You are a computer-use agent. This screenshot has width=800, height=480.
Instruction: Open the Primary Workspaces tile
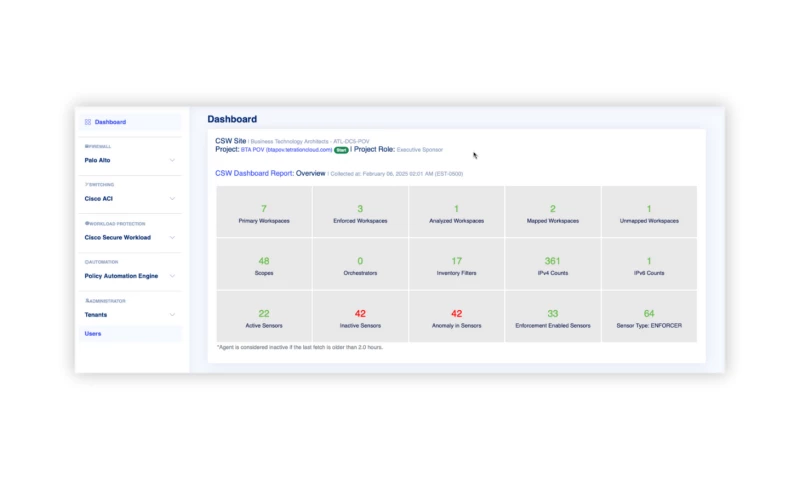(x=264, y=212)
